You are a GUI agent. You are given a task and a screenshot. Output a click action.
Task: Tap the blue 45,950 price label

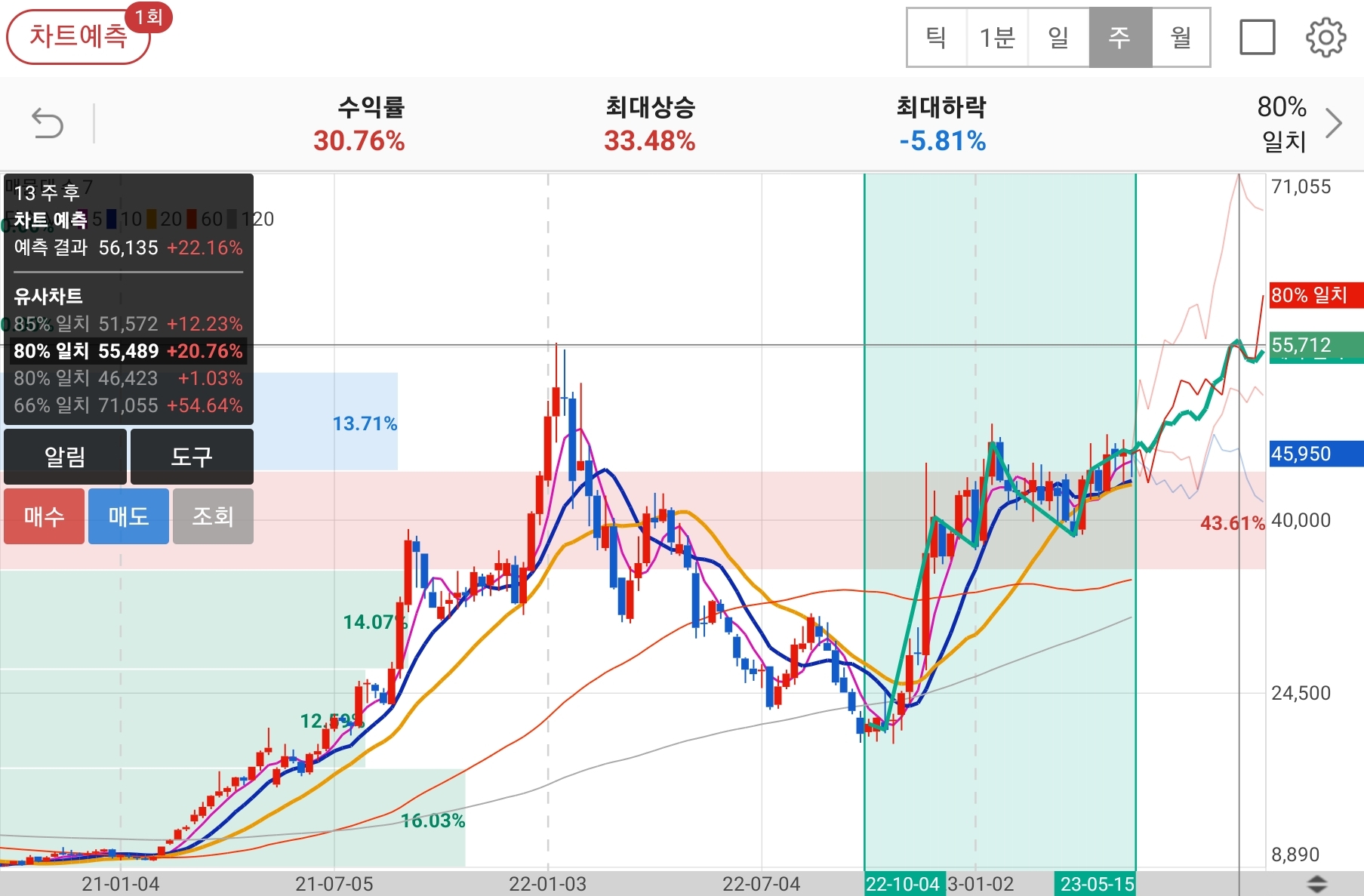[x=1316, y=454]
